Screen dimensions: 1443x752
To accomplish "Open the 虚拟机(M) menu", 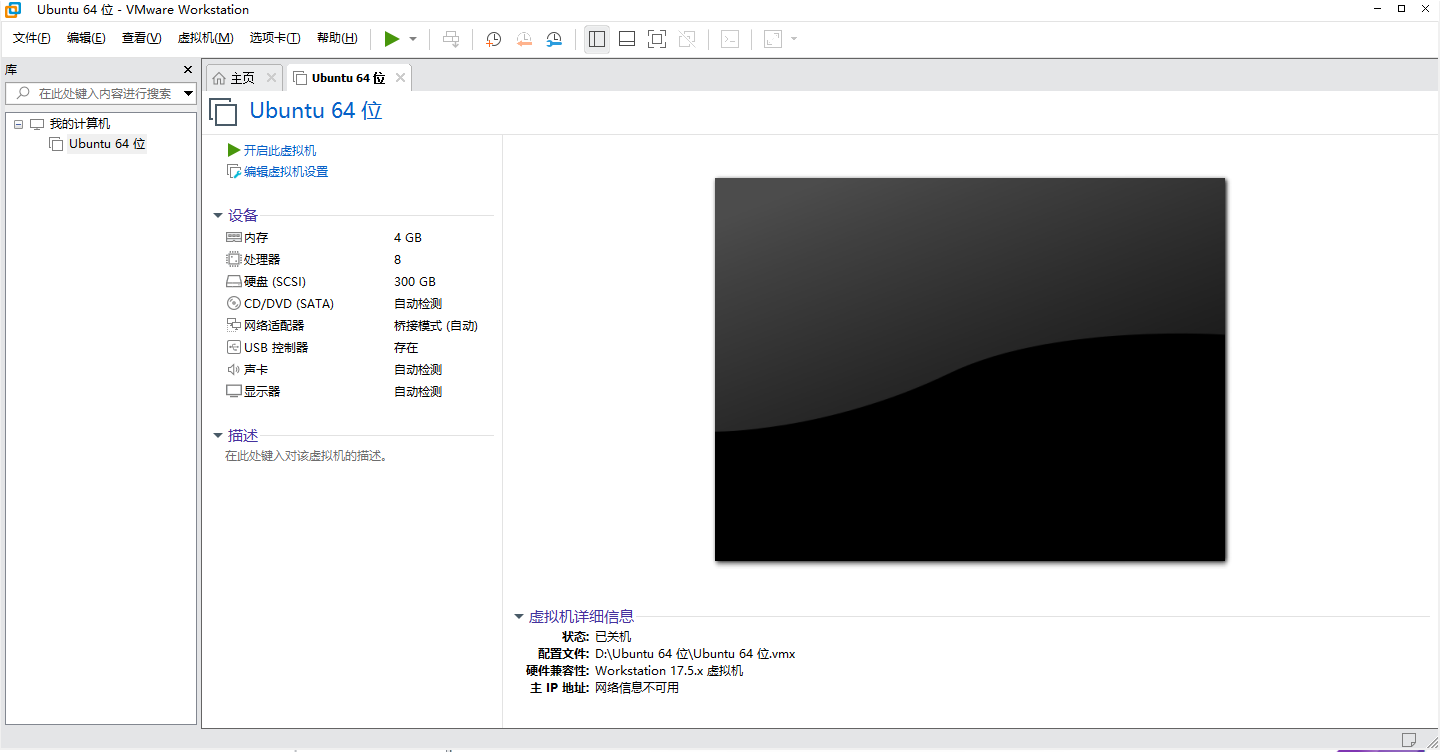I will (205, 38).
